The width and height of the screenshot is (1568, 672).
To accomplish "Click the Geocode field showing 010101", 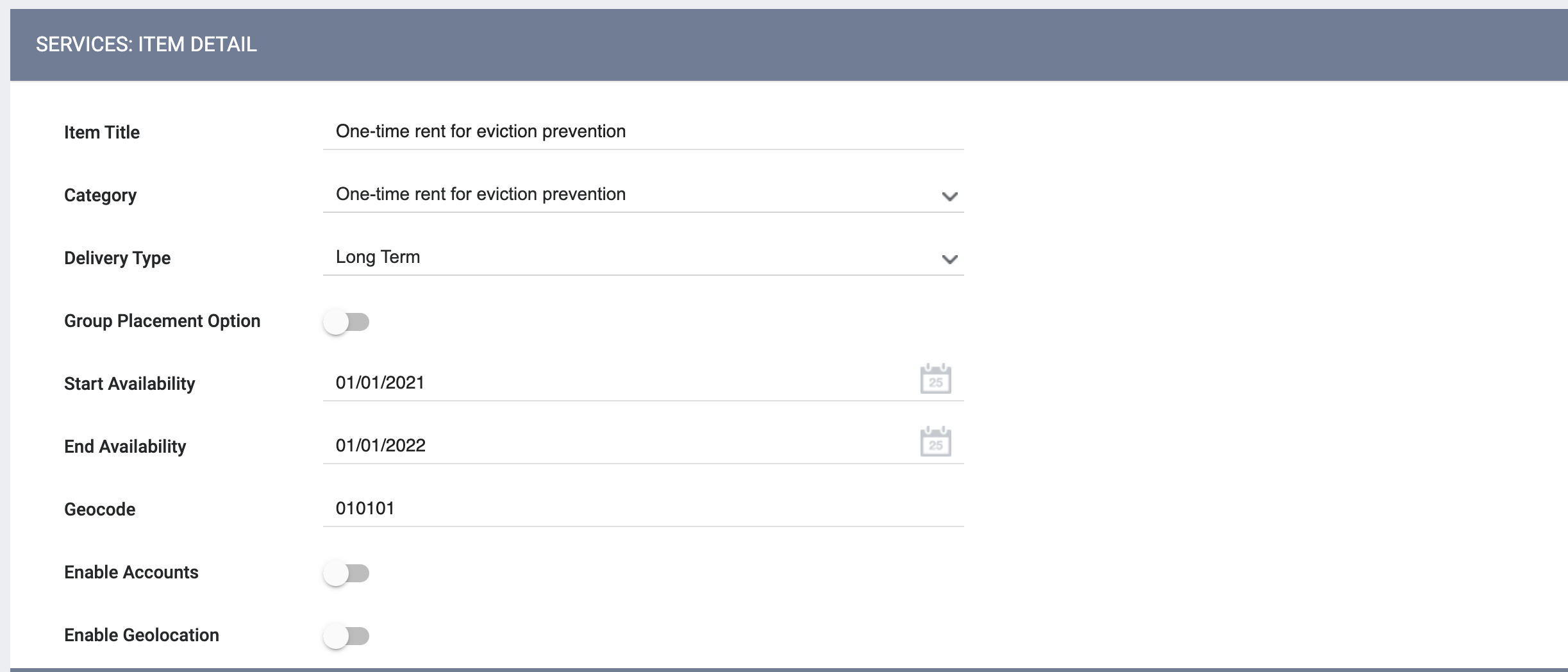I will coord(643,509).
